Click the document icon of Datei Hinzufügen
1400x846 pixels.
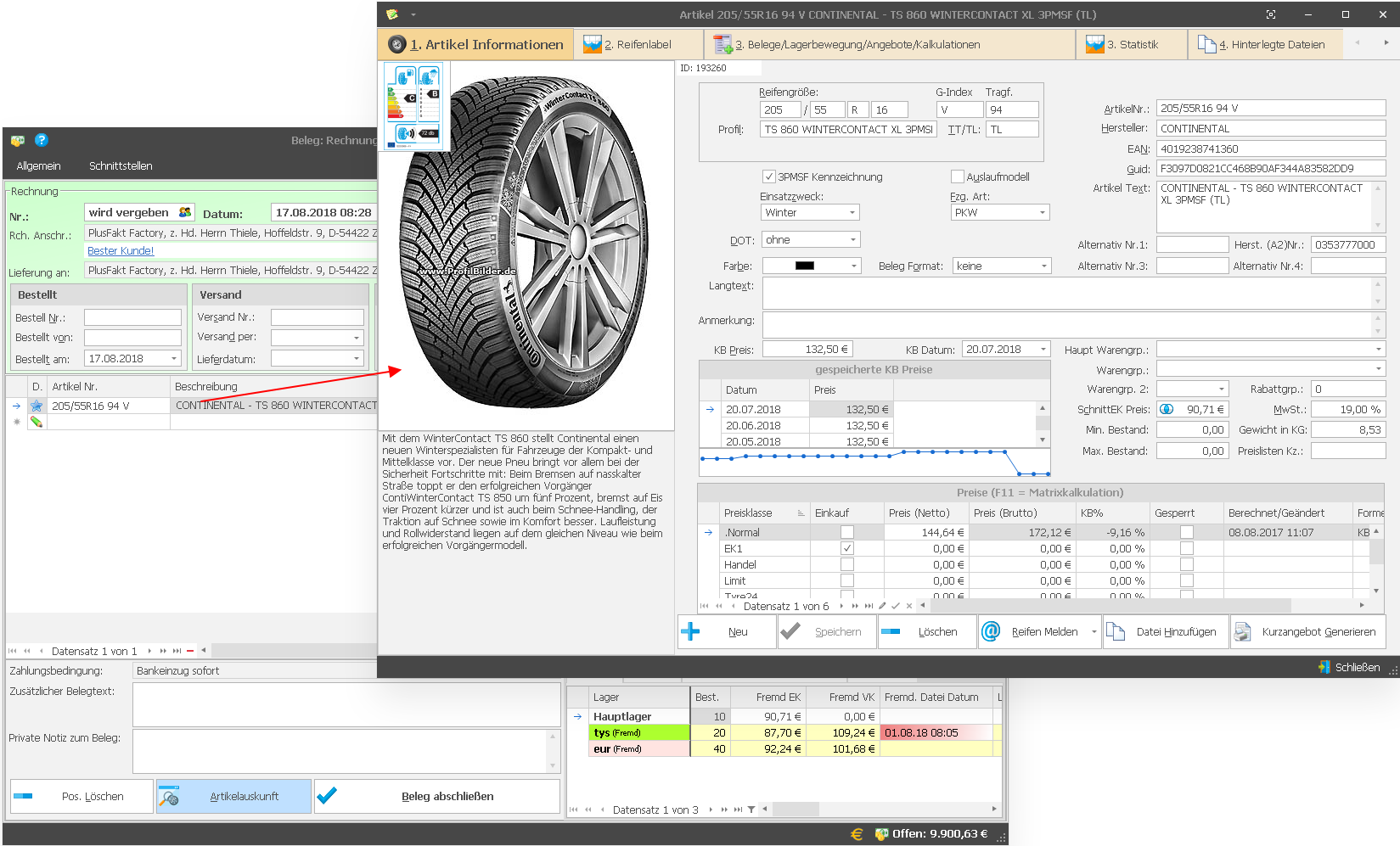coord(1115,631)
